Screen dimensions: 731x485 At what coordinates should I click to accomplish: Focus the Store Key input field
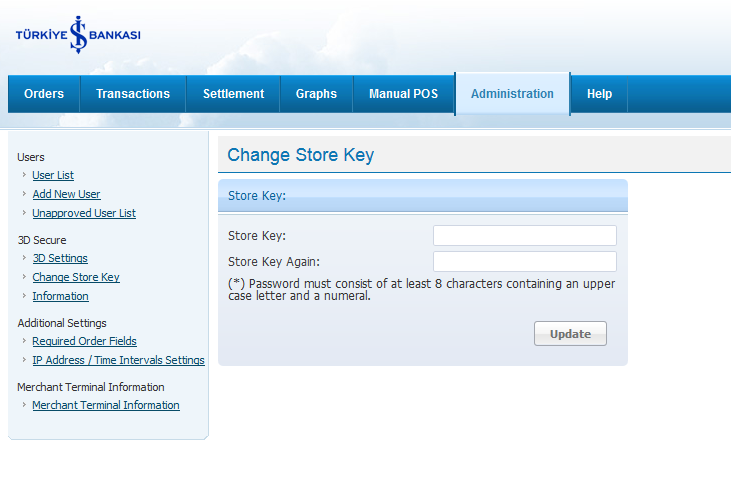pos(524,236)
